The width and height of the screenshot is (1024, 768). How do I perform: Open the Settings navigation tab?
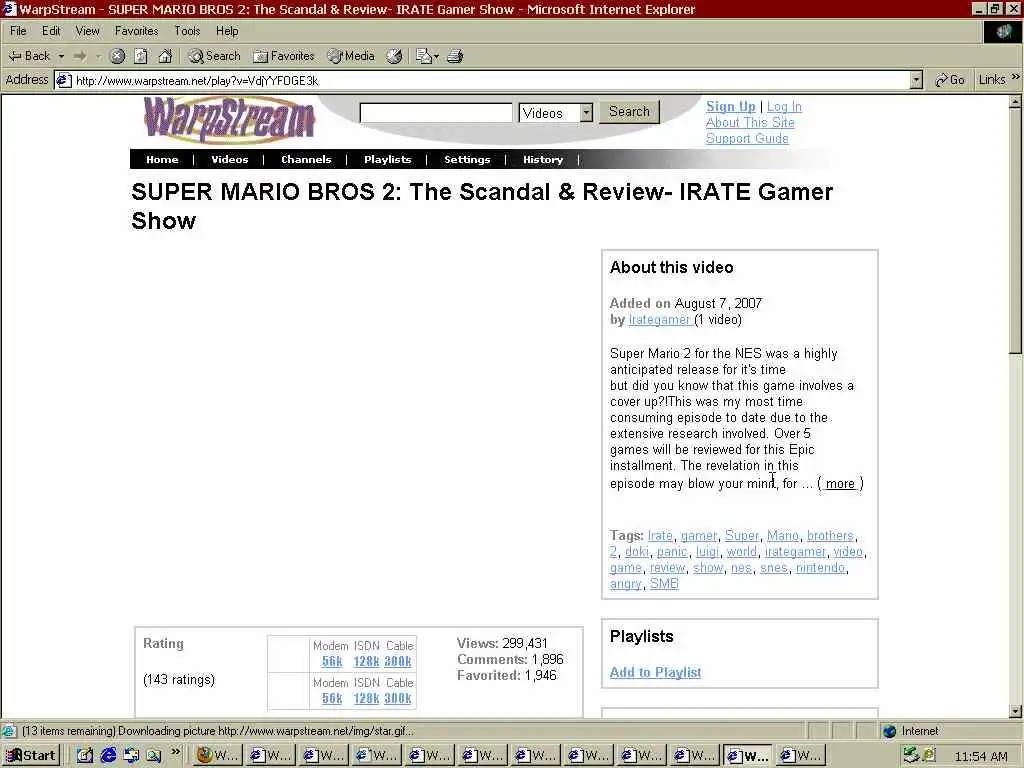[467, 159]
